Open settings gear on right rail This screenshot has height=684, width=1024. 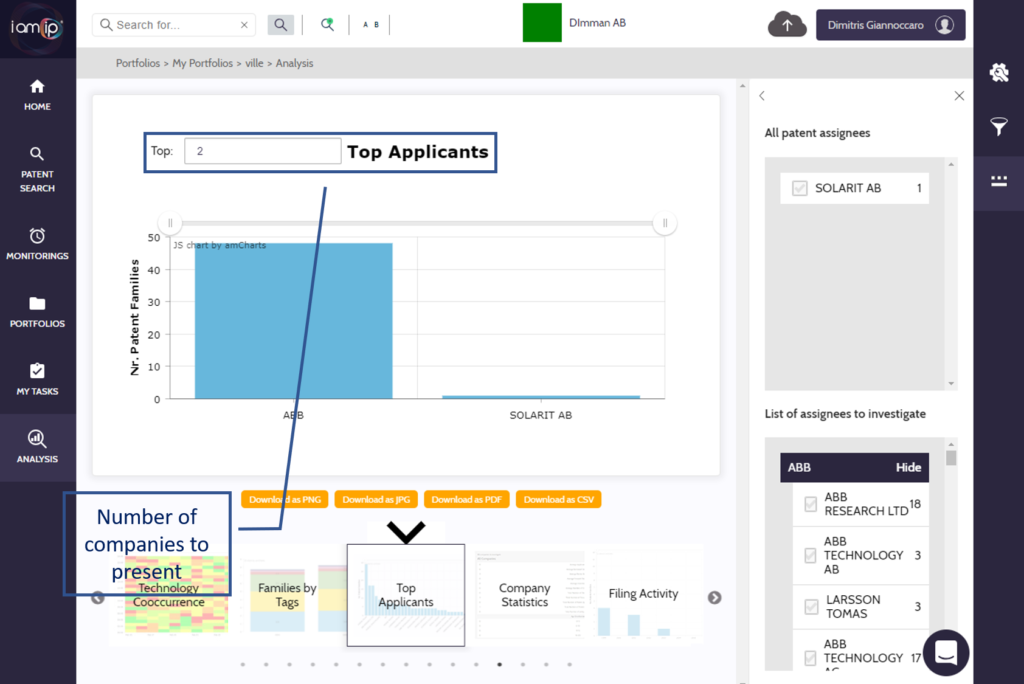click(x=999, y=72)
